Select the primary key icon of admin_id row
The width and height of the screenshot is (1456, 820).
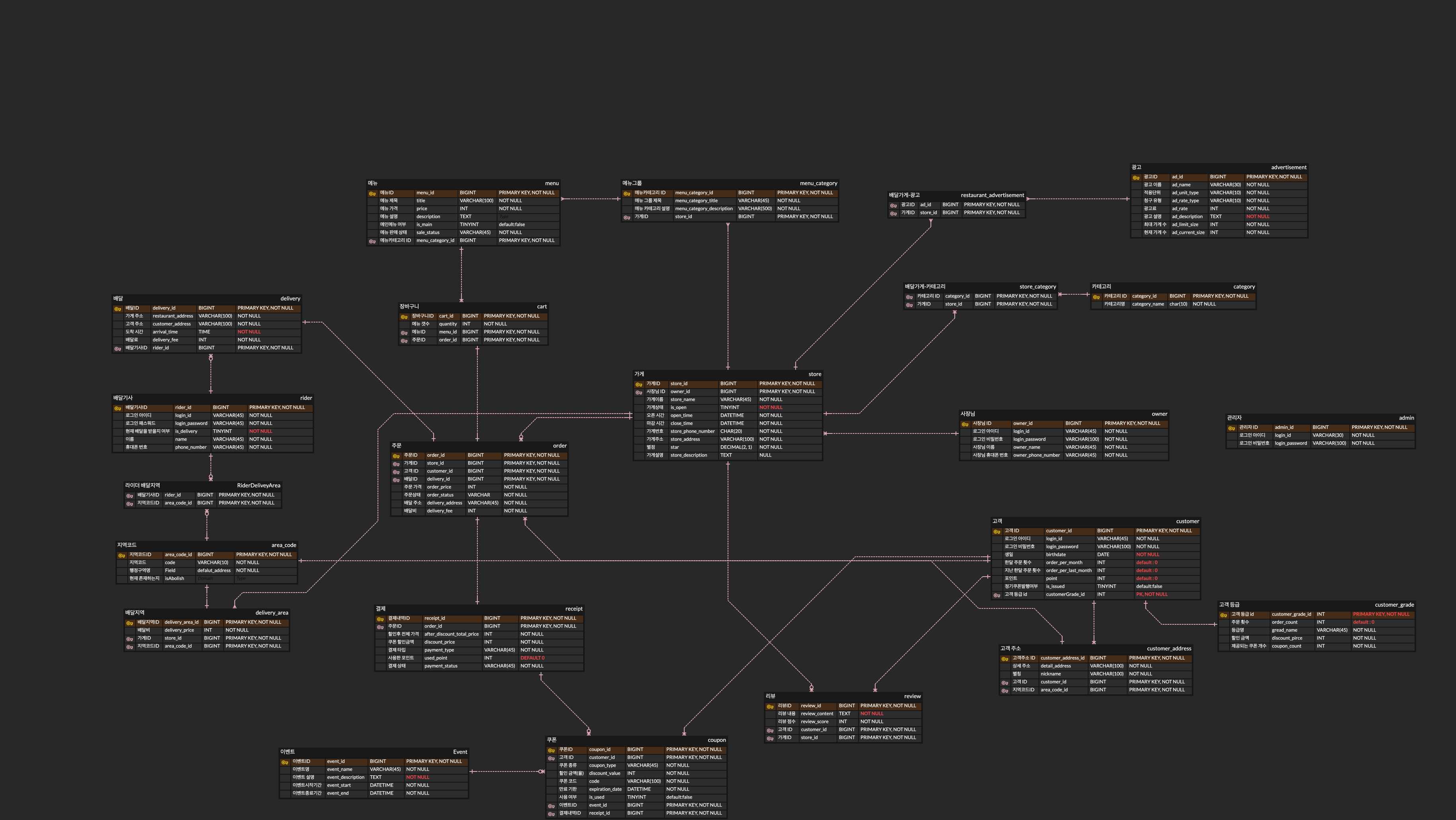point(1232,428)
